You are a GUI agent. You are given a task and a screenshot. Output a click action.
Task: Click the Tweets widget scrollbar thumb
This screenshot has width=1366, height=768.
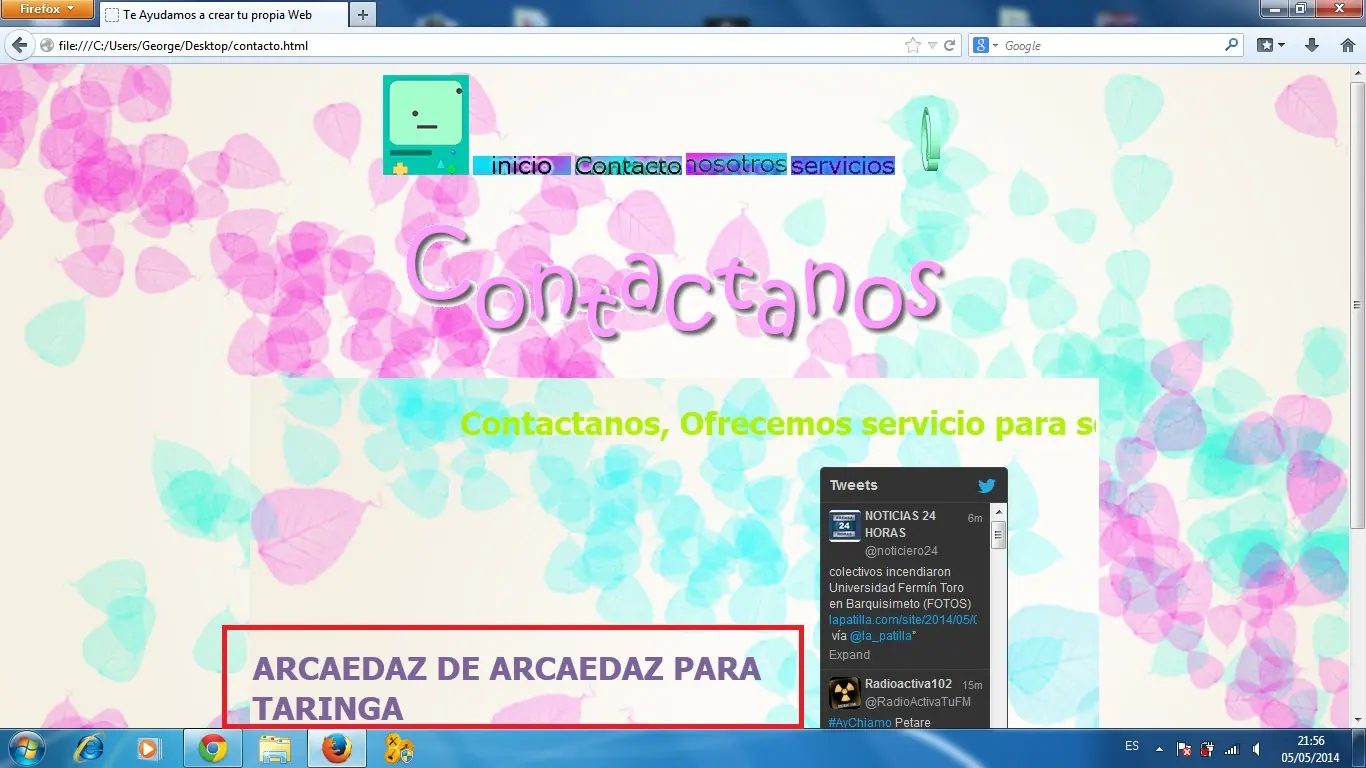[x=998, y=535]
